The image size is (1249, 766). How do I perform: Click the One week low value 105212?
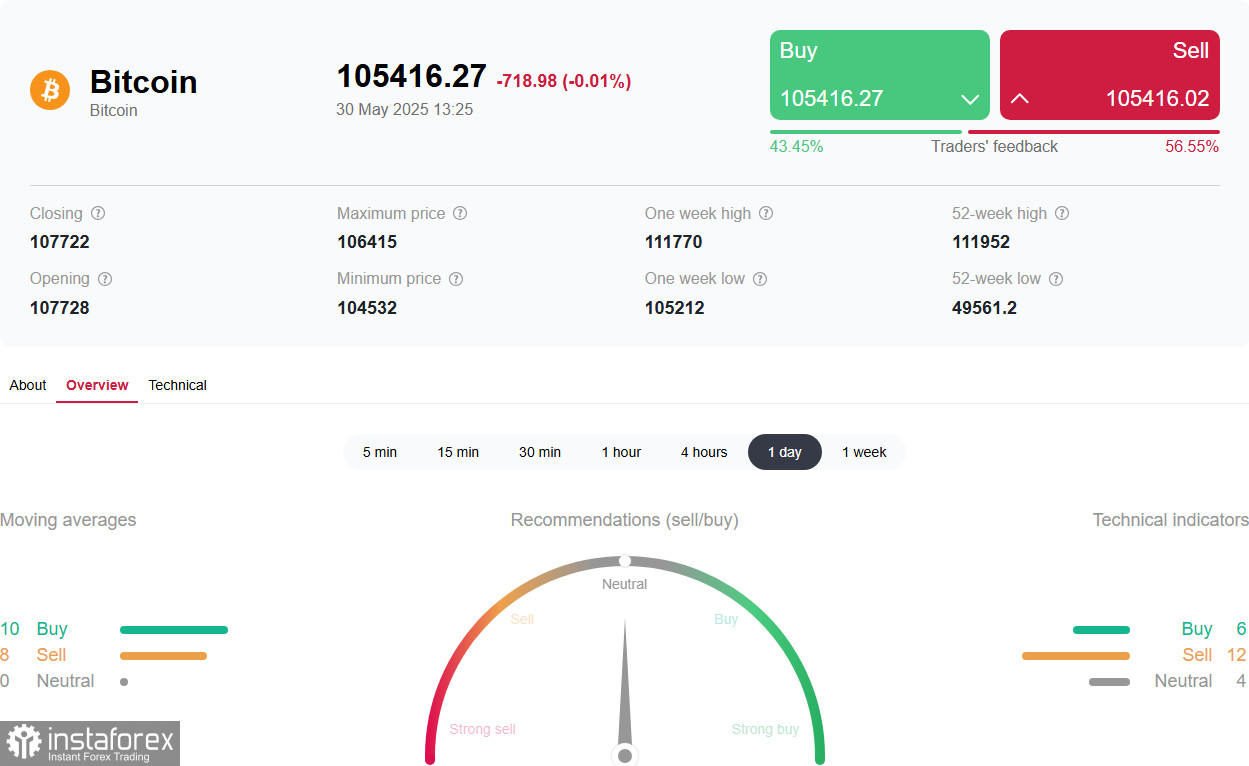click(675, 308)
